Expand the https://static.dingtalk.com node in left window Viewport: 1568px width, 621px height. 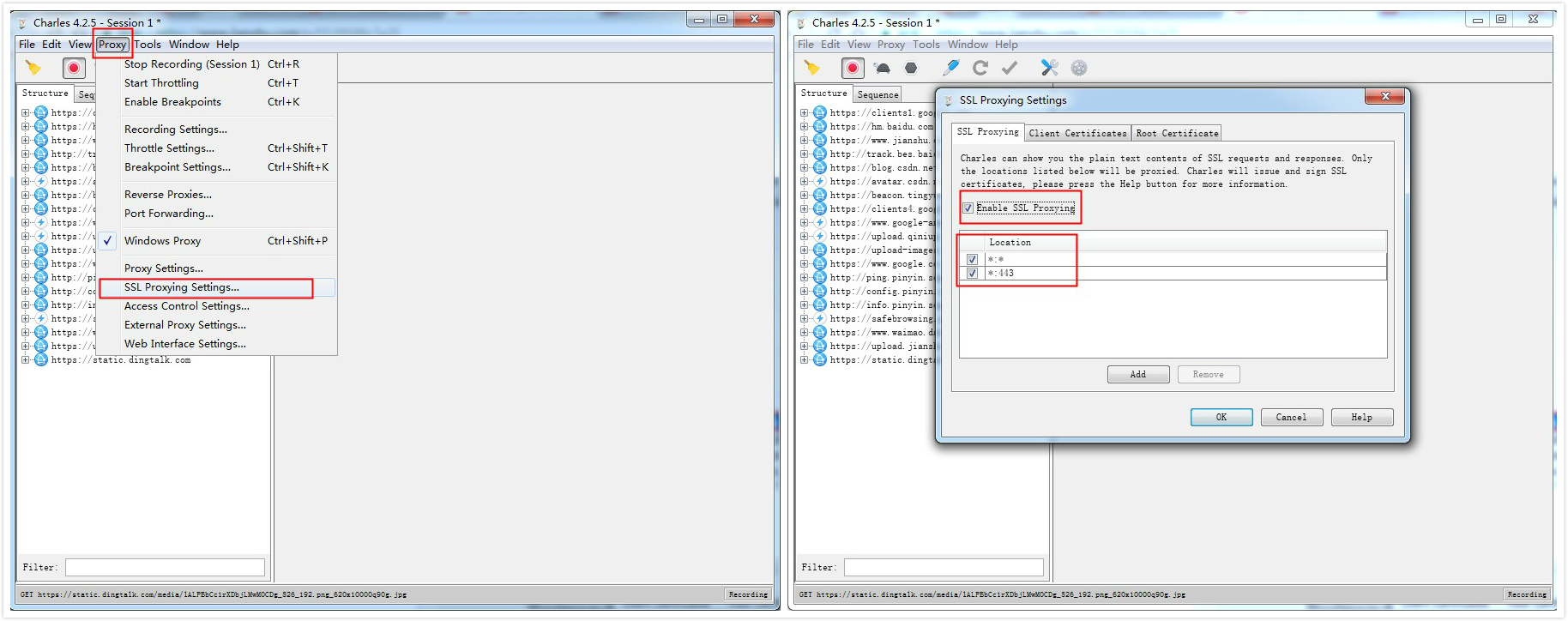coord(26,360)
